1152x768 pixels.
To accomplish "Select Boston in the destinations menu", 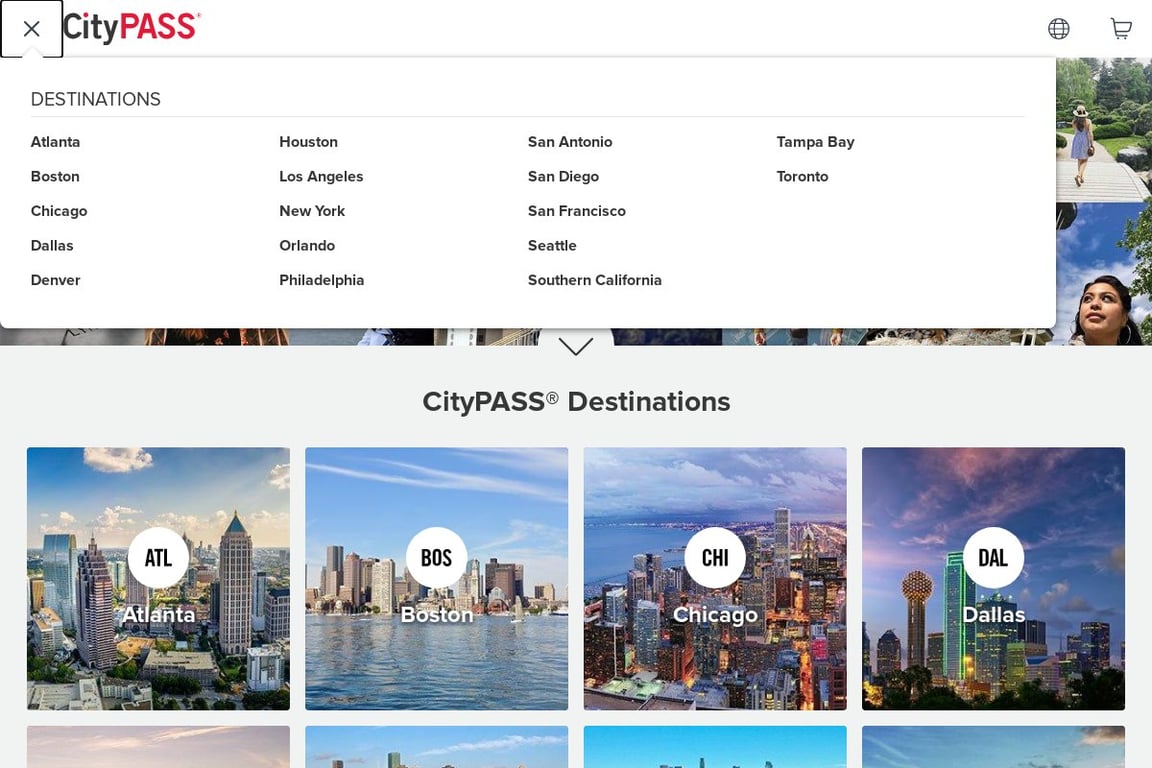I will [x=55, y=176].
